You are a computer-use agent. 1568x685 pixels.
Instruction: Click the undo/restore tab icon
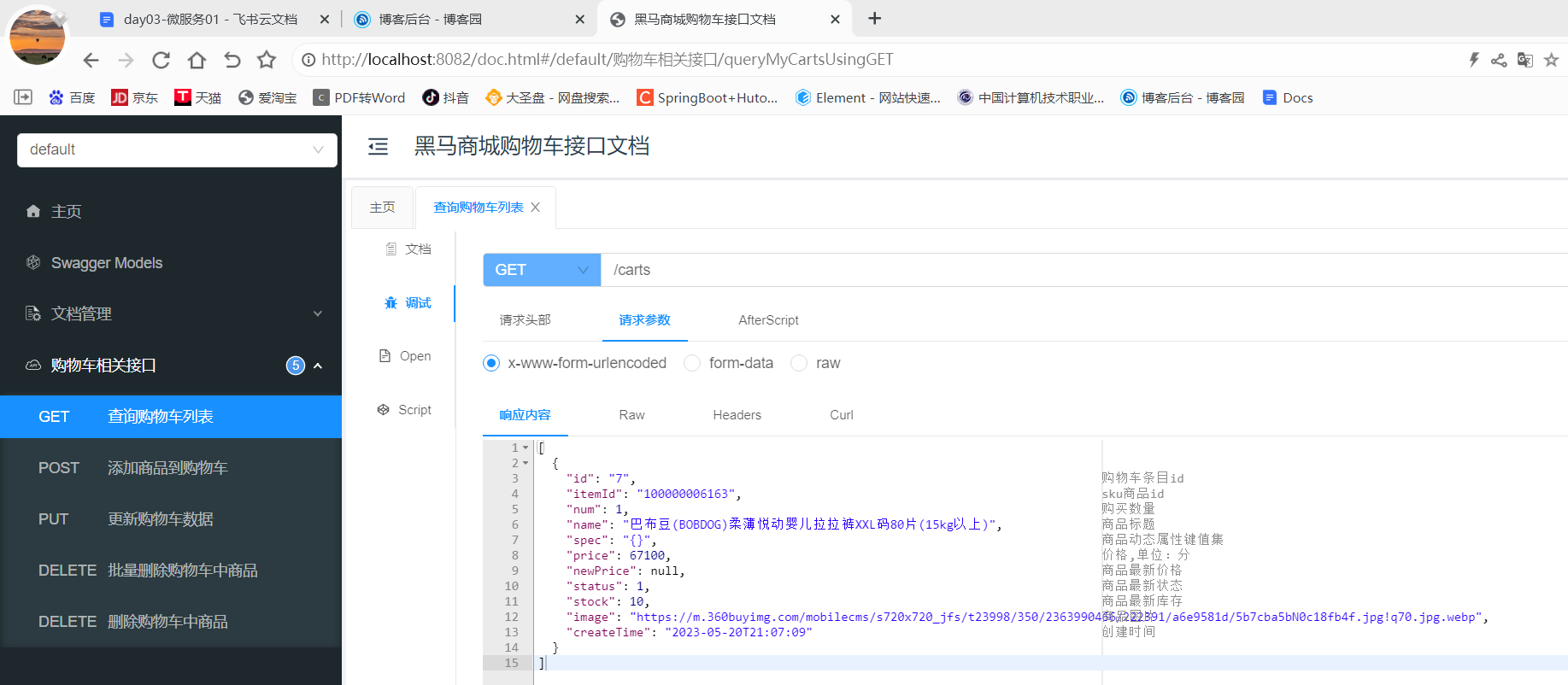click(x=232, y=60)
